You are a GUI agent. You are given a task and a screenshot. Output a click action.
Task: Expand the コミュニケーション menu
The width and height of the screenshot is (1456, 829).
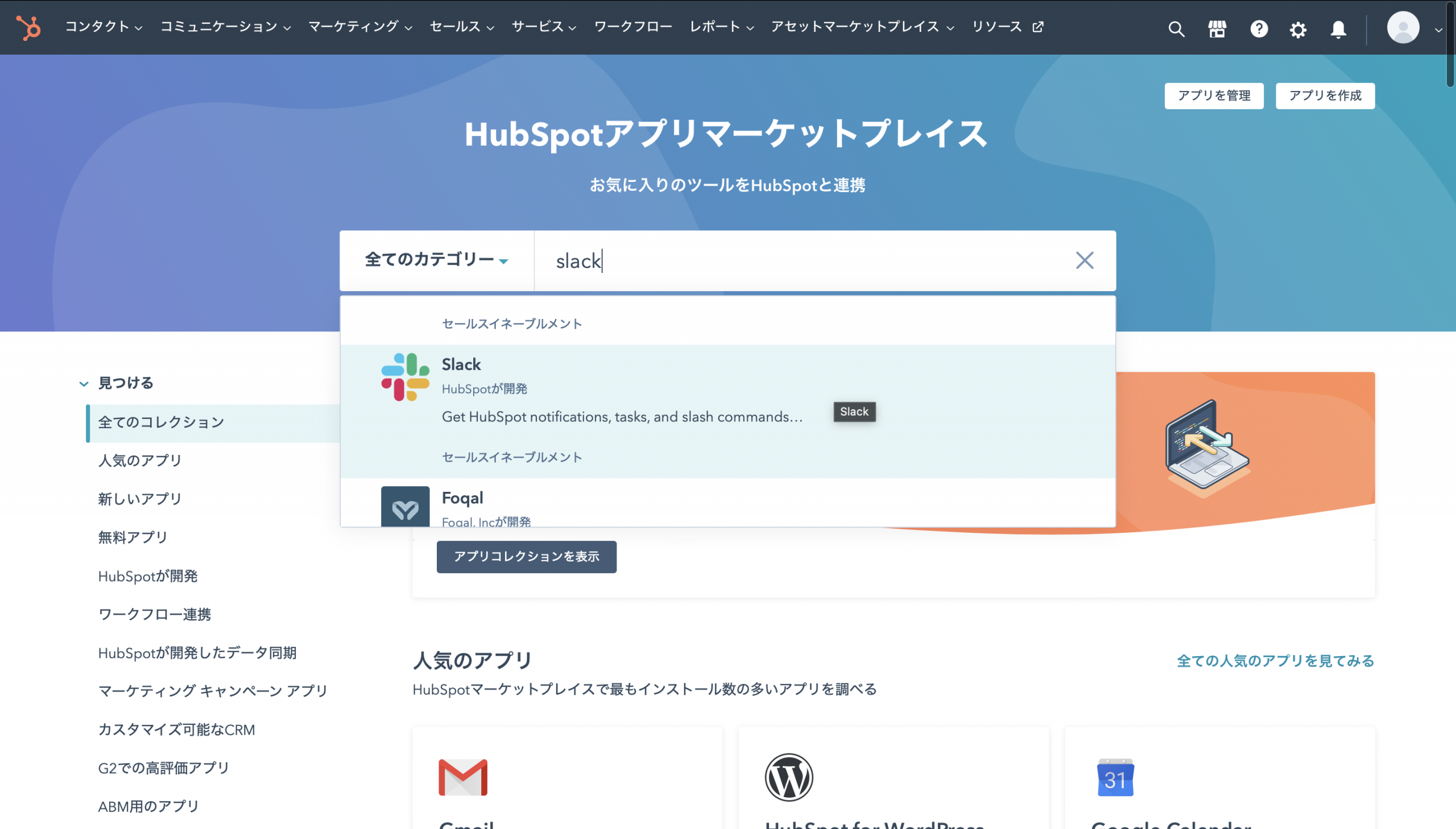point(225,27)
